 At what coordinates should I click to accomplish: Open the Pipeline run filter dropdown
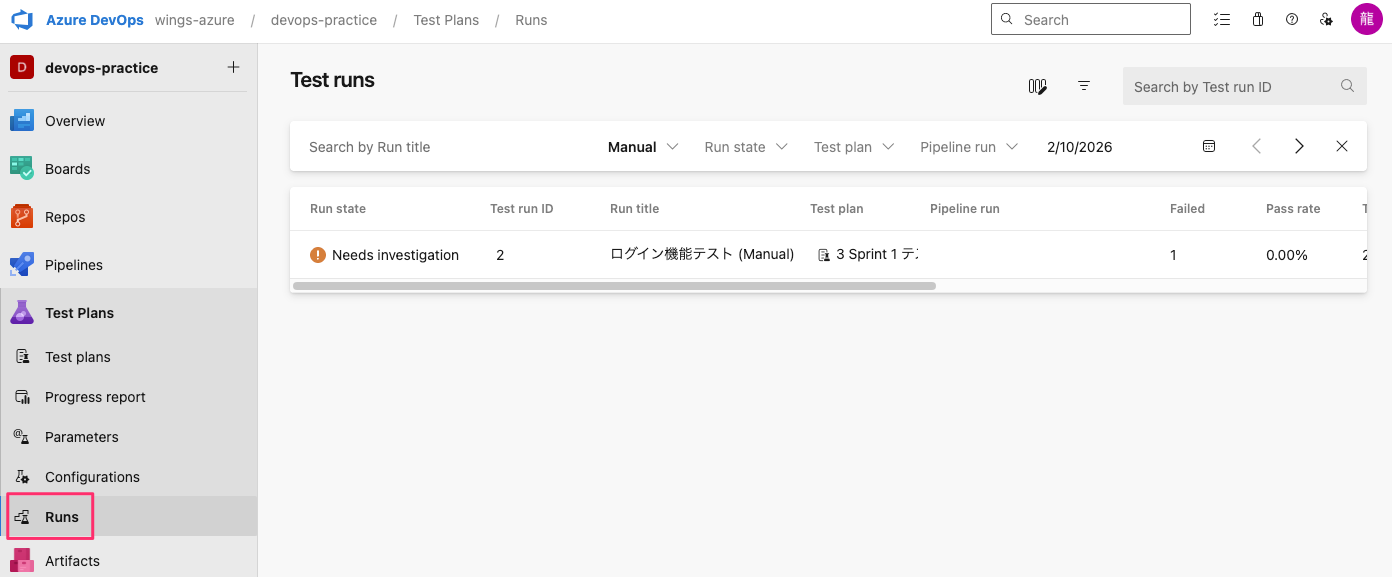(x=968, y=147)
